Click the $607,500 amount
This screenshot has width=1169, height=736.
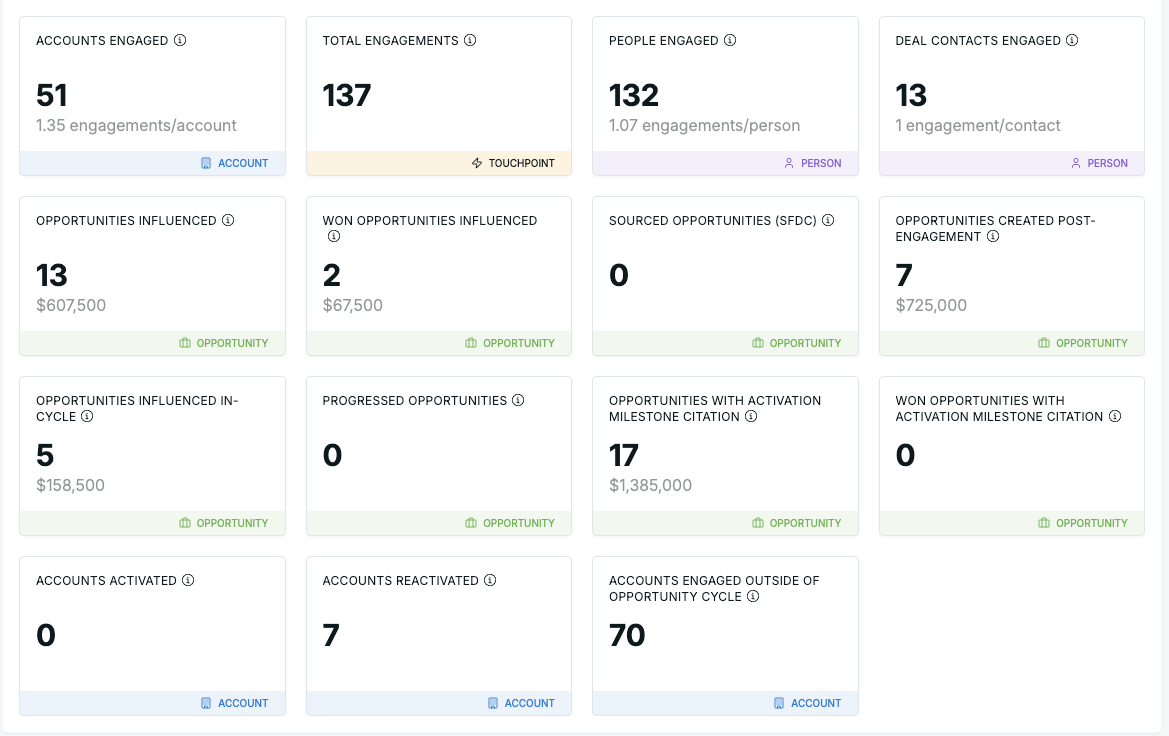click(x=71, y=305)
